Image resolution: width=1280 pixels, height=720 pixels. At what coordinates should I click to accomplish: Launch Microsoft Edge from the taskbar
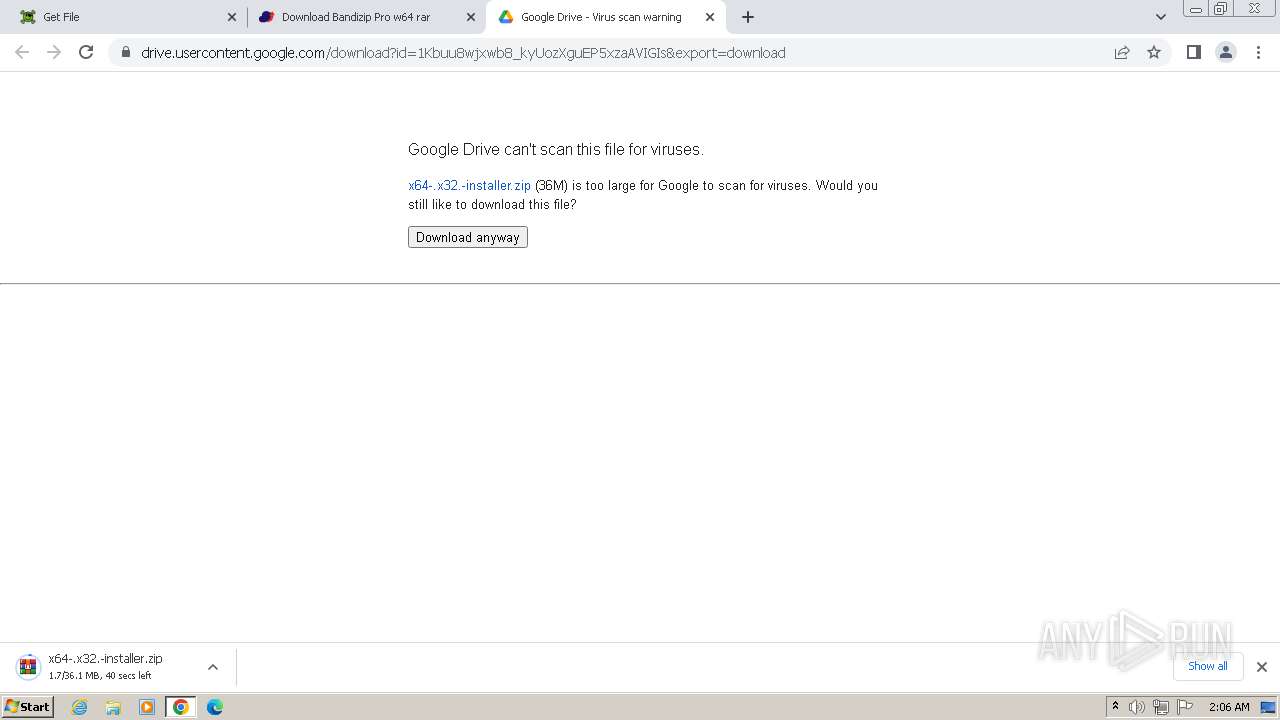(x=214, y=707)
